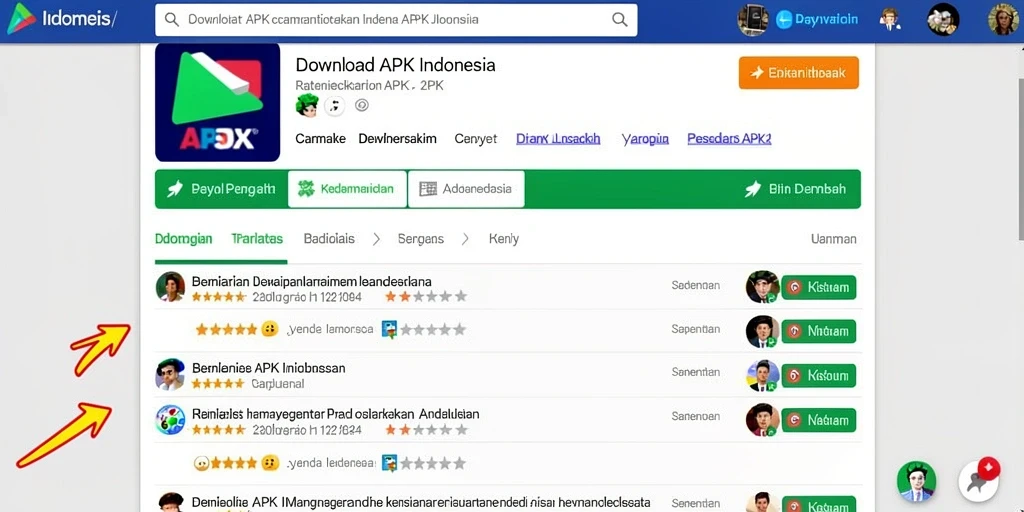Click the small circular swirl icon under Ratenieckarion
The height and width of the screenshot is (512, 1024).
tap(362, 105)
